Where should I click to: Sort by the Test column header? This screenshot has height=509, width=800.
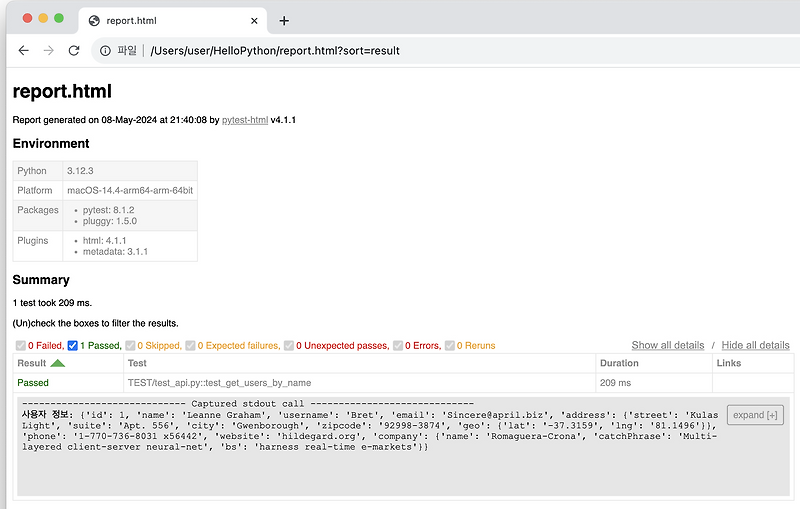[x=359, y=363]
